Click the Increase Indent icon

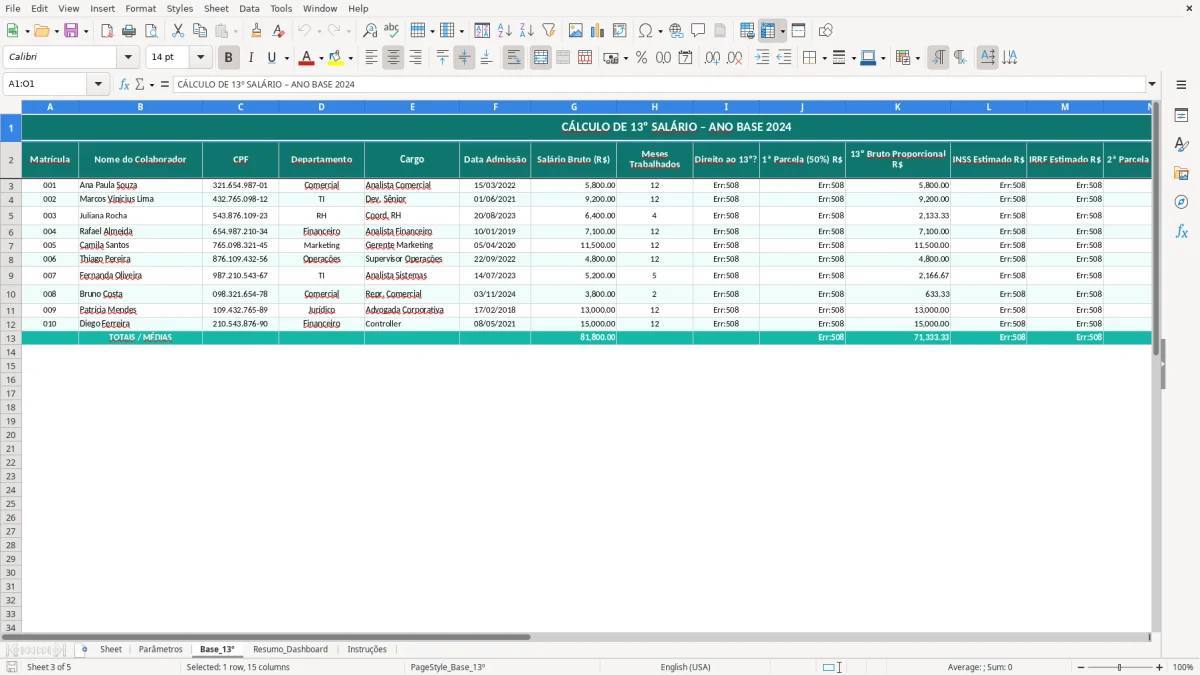[762, 58]
